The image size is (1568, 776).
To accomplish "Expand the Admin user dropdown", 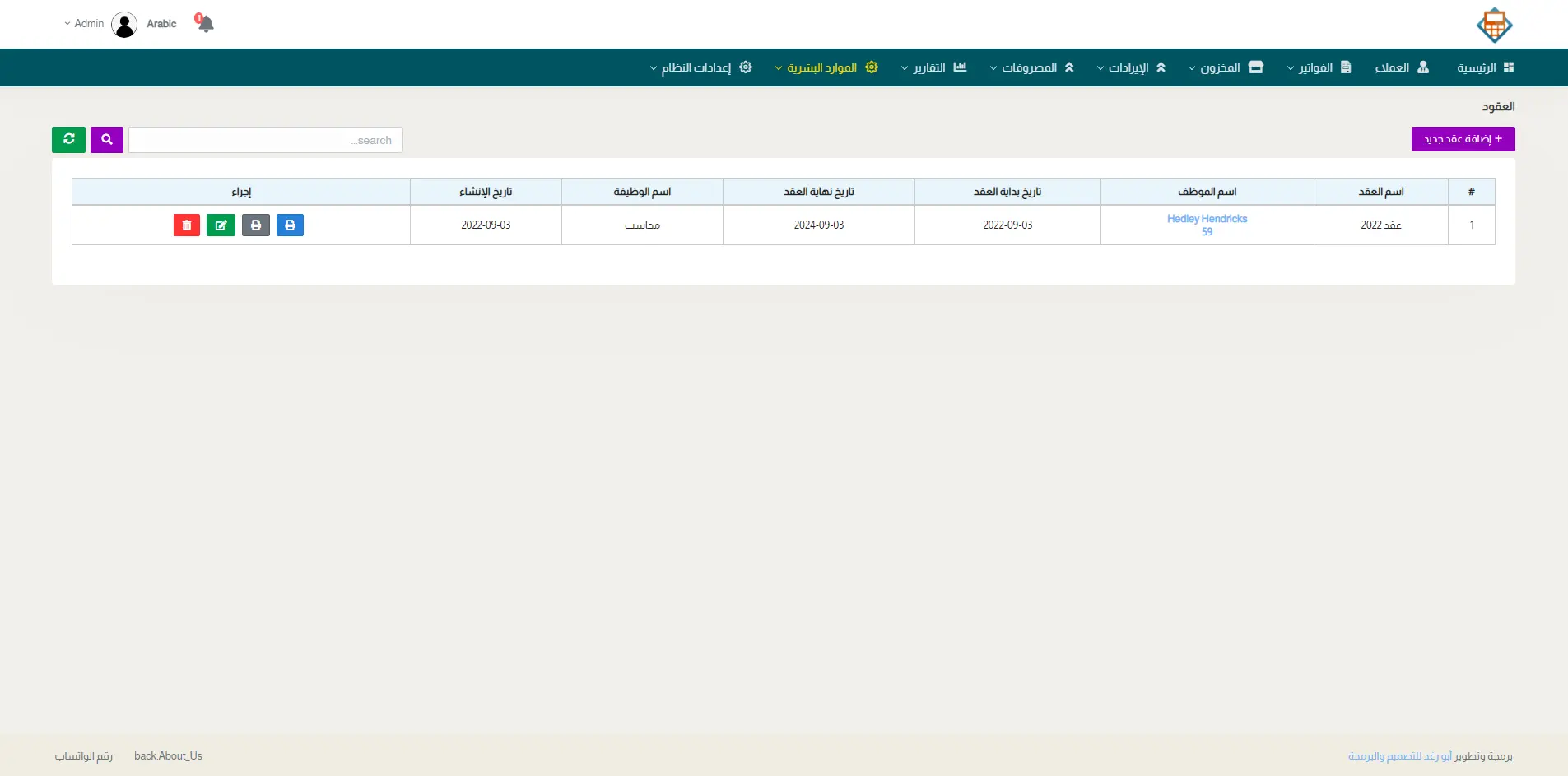I will pos(84,24).
